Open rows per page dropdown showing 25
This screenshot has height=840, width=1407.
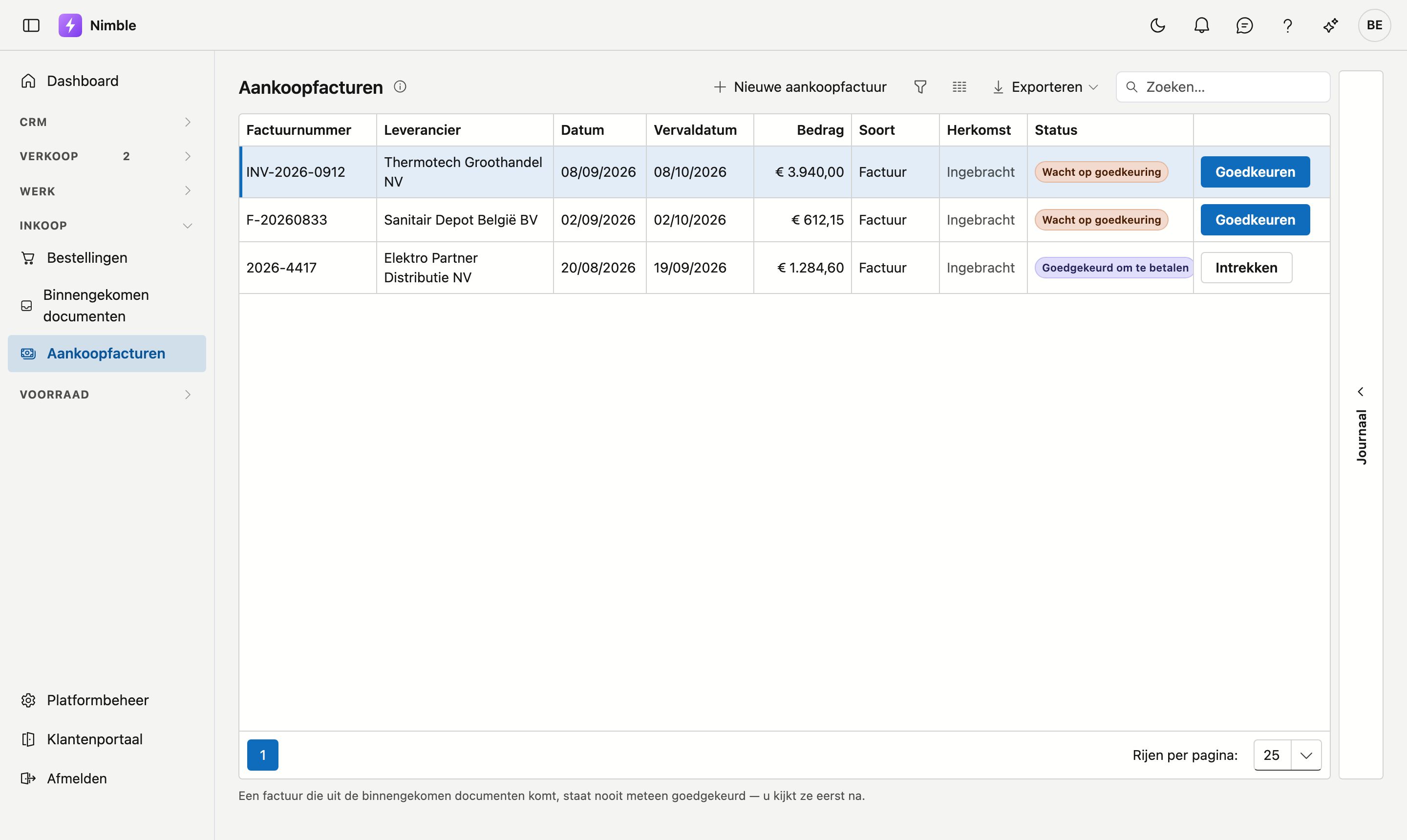(x=1287, y=755)
